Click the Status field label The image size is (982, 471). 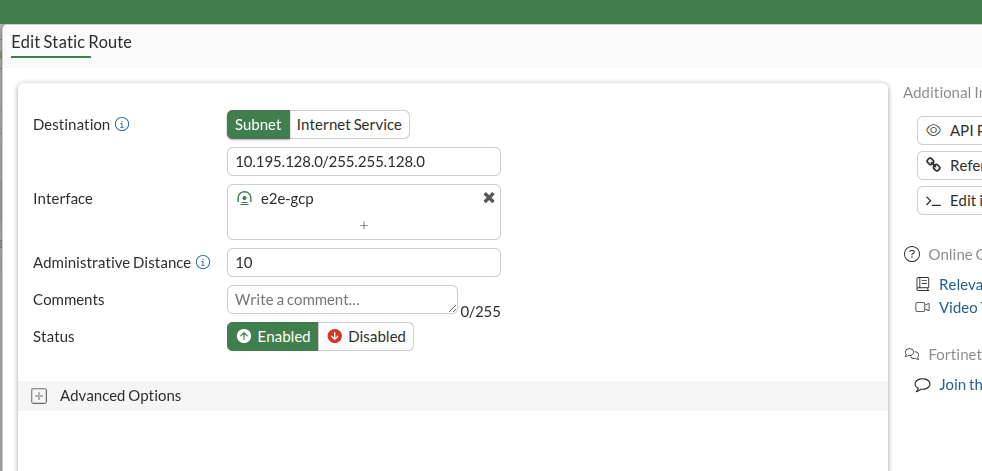click(x=53, y=336)
